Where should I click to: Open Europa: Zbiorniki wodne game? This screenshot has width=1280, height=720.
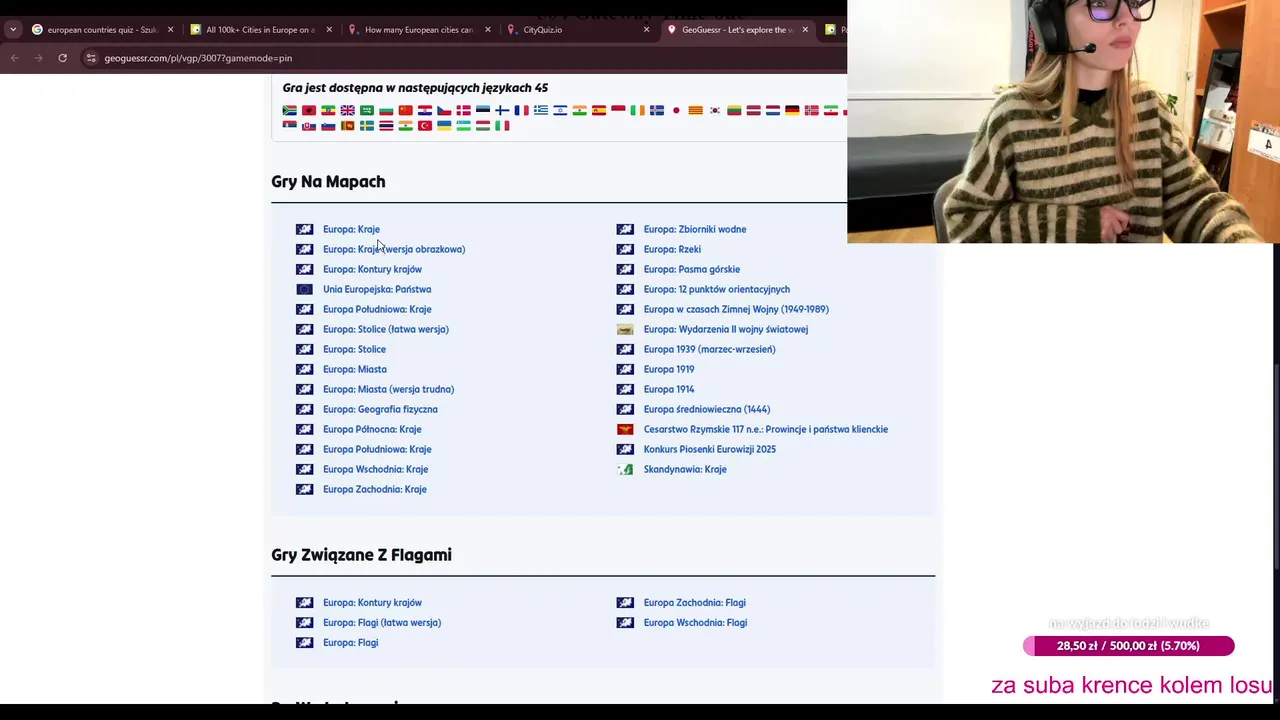695,229
